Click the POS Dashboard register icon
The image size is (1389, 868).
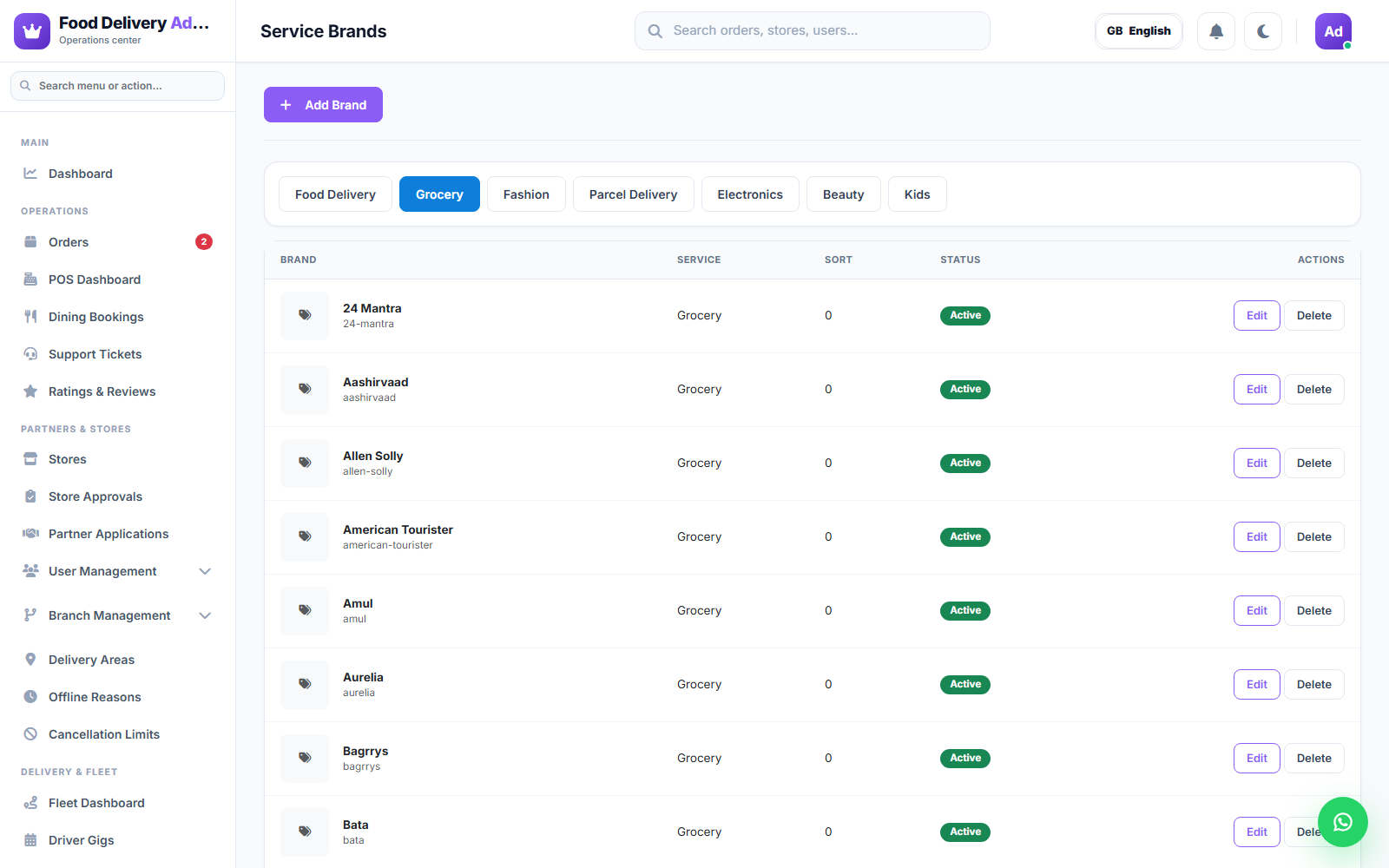click(30, 279)
